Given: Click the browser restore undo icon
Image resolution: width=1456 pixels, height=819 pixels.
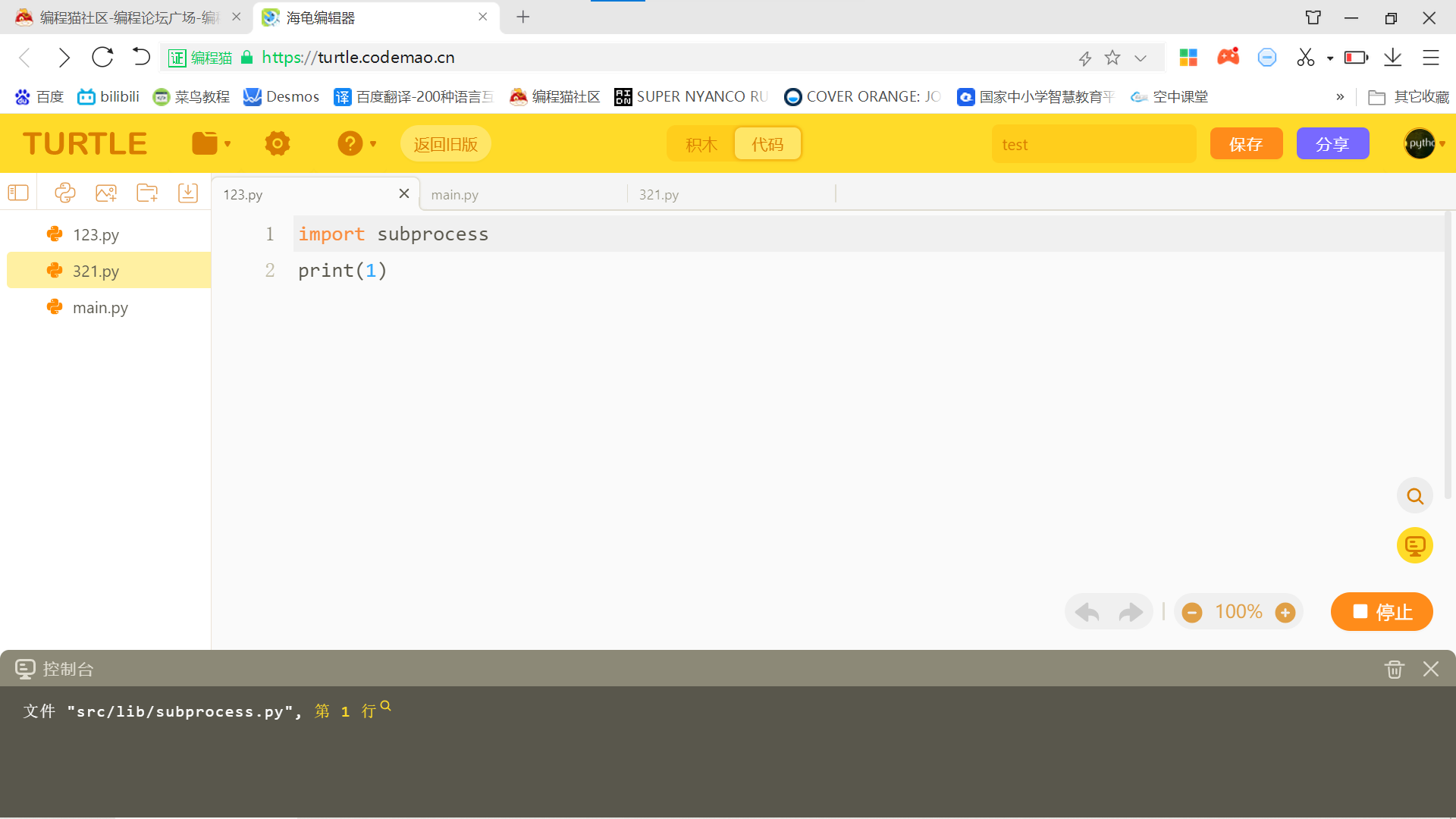Looking at the screenshot, I should click(141, 57).
